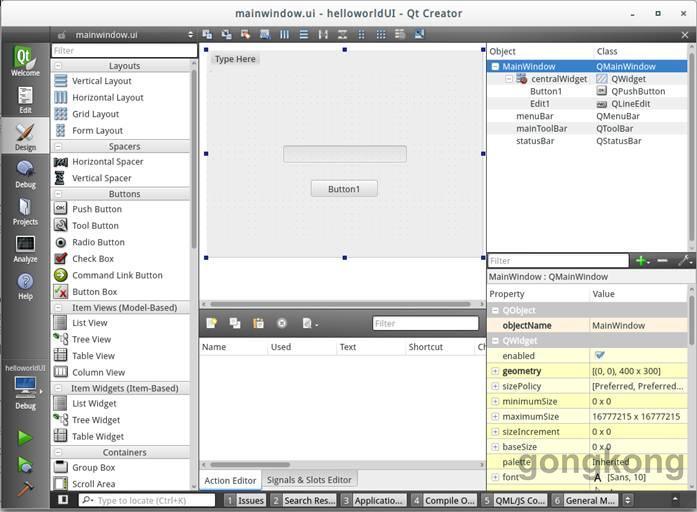The image size is (697, 512).
Task: Apply grid layout from toolbar
Action: point(381,34)
